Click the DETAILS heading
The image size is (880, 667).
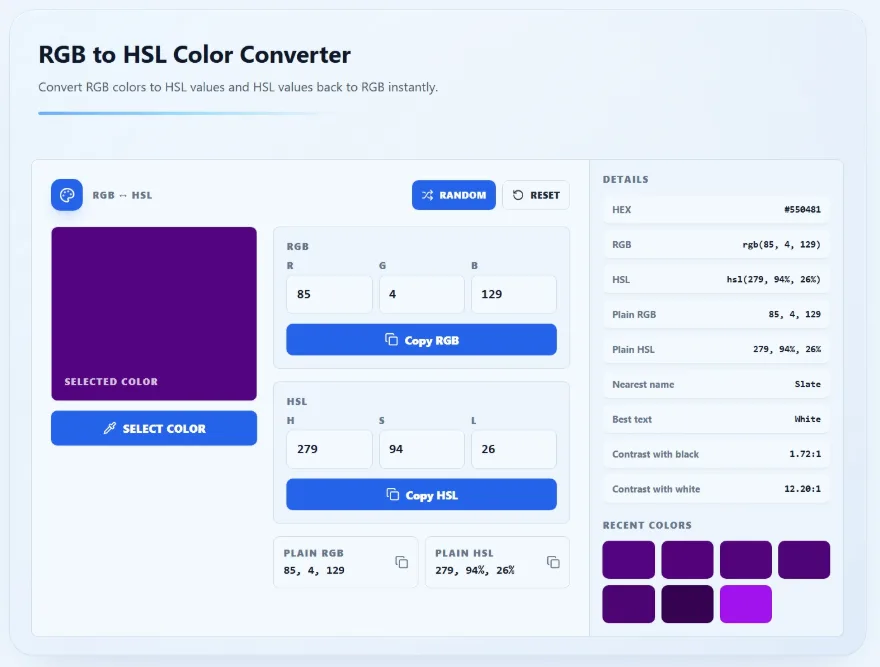pyautogui.click(x=625, y=179)
